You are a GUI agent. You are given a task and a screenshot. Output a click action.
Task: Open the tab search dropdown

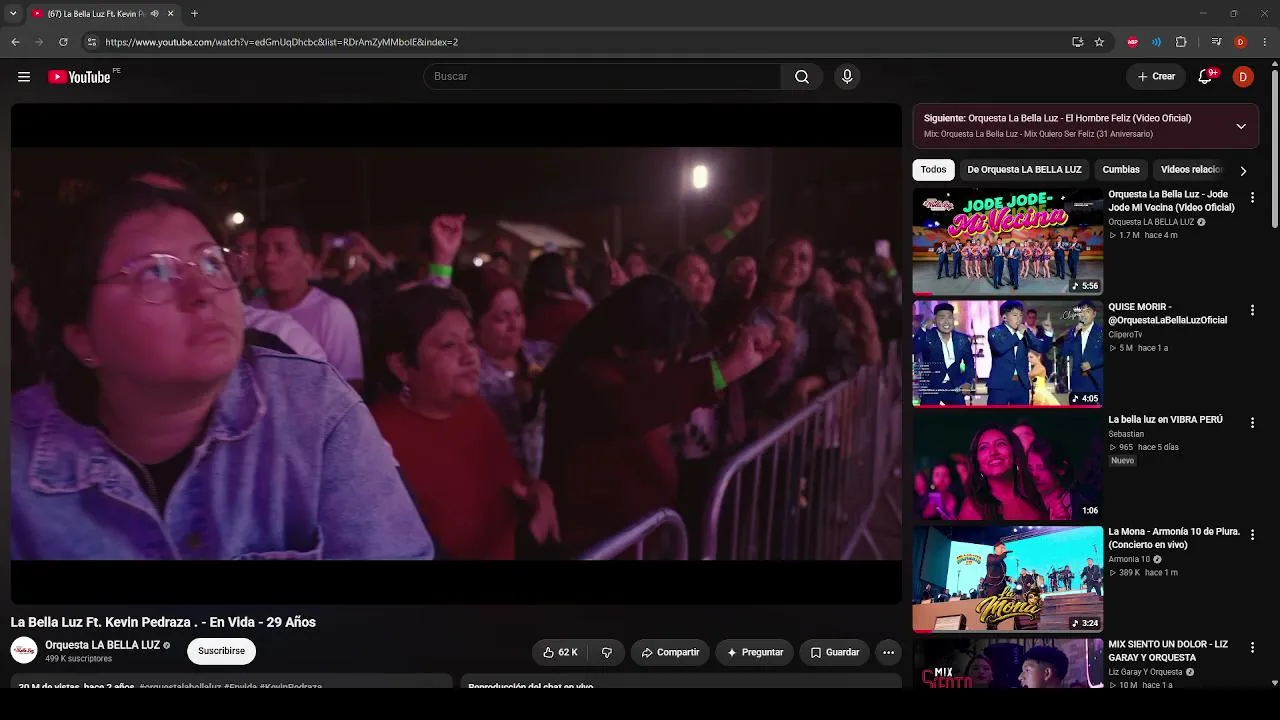click(x=13, y=14)
